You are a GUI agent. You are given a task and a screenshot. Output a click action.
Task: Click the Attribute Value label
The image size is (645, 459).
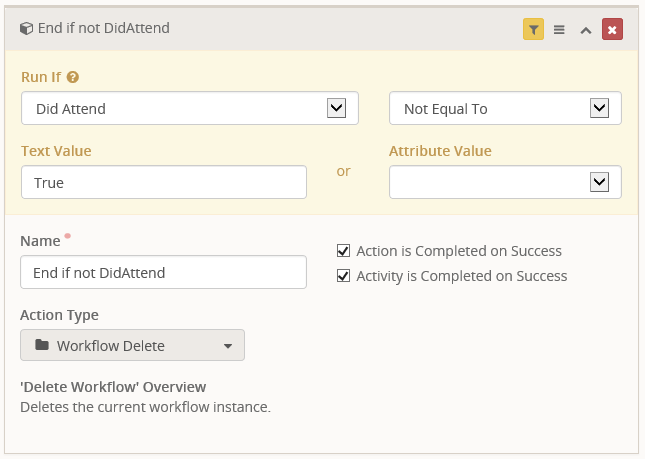coord(440,151)
